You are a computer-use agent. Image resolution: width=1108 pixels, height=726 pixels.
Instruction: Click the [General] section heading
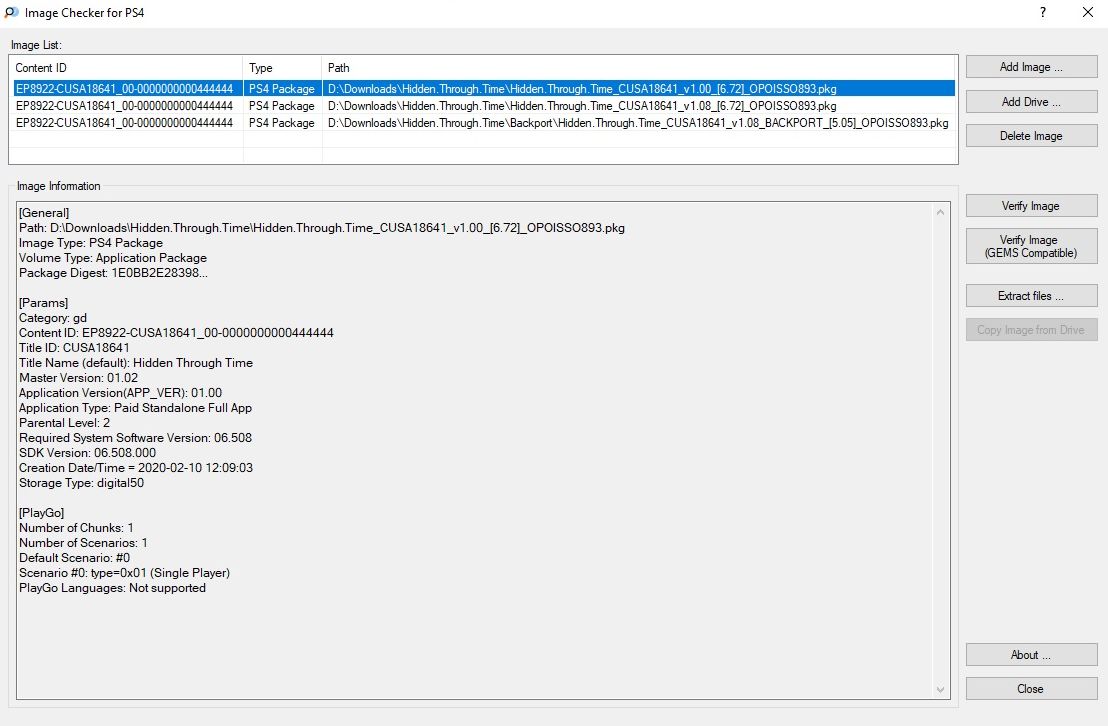[44, 213]
